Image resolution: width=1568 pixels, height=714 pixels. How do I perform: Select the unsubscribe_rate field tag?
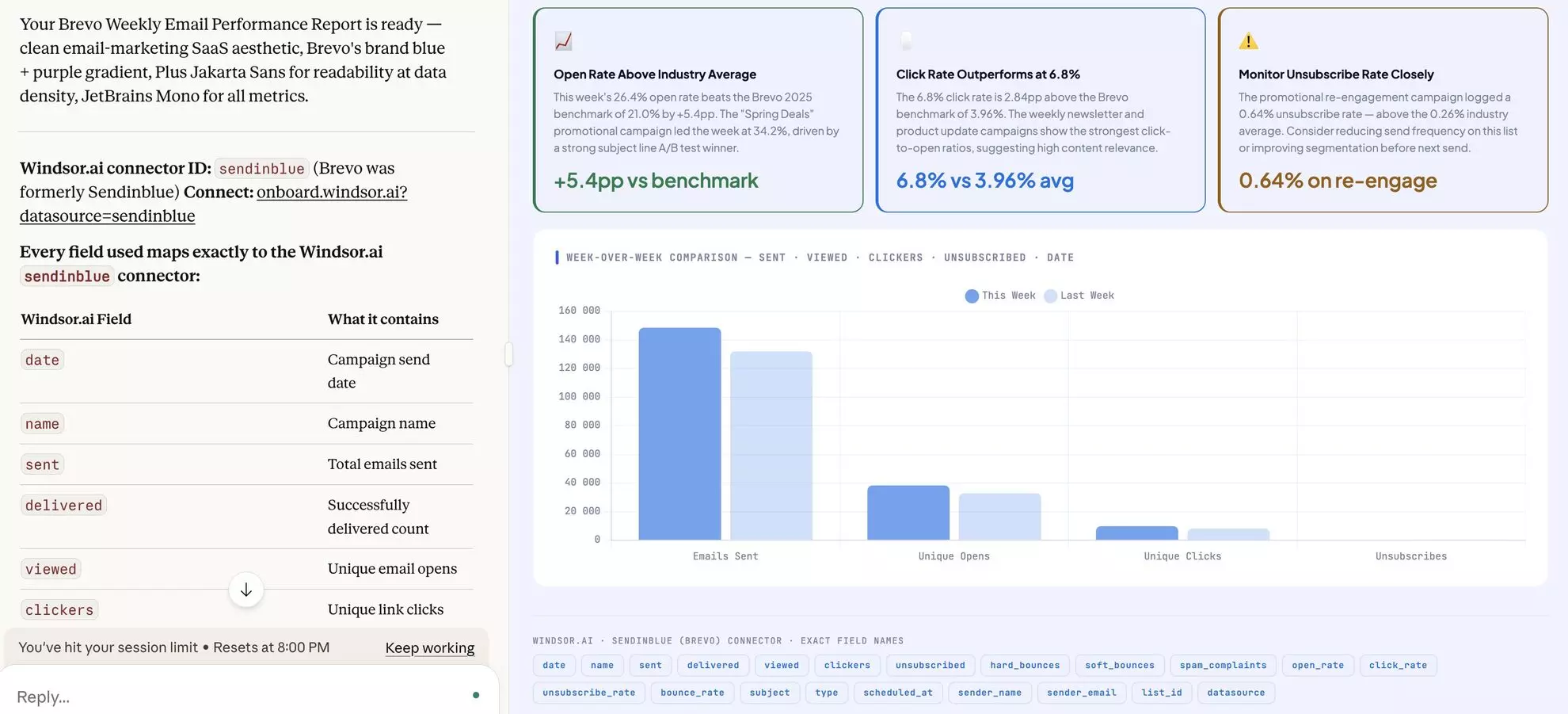588,692
